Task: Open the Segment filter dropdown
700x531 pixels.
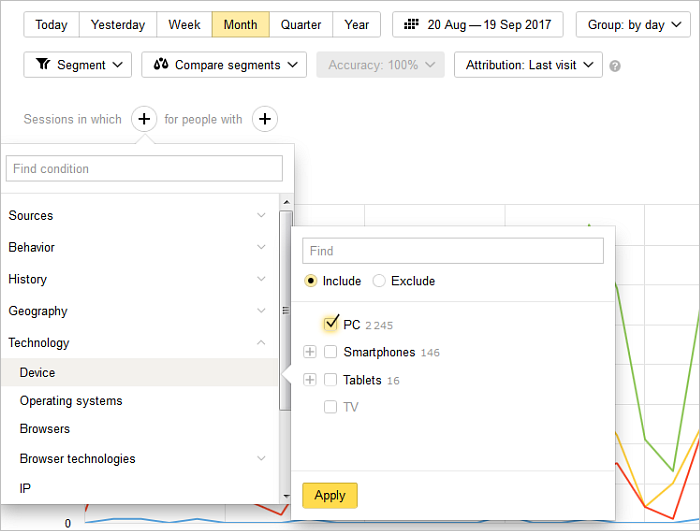Action: (x=77, y=65)
